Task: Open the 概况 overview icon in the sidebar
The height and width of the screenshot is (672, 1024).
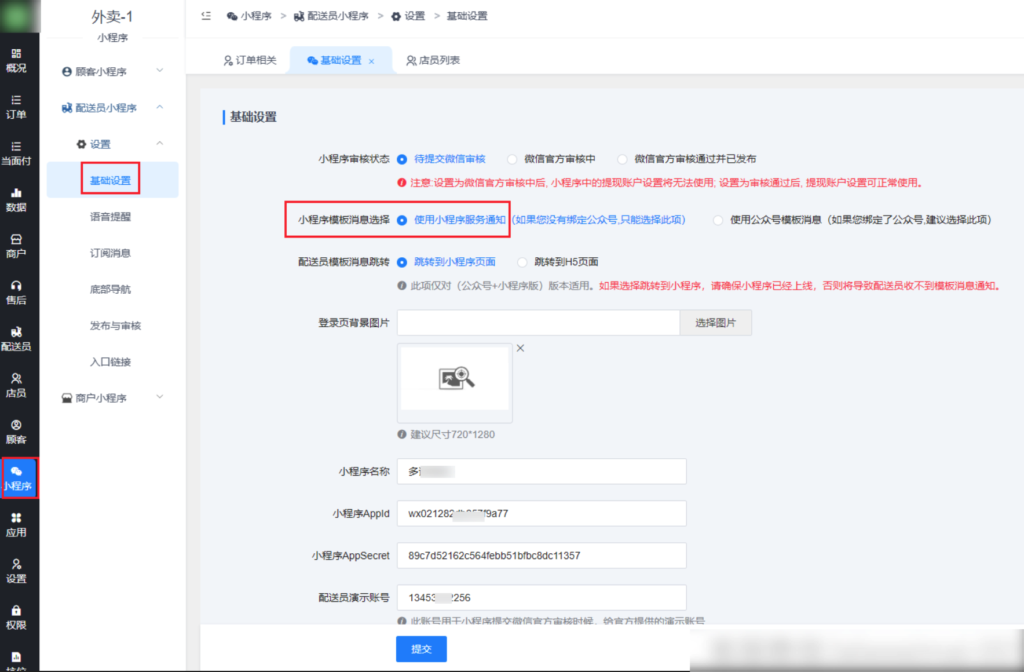Action: (18, 60)
